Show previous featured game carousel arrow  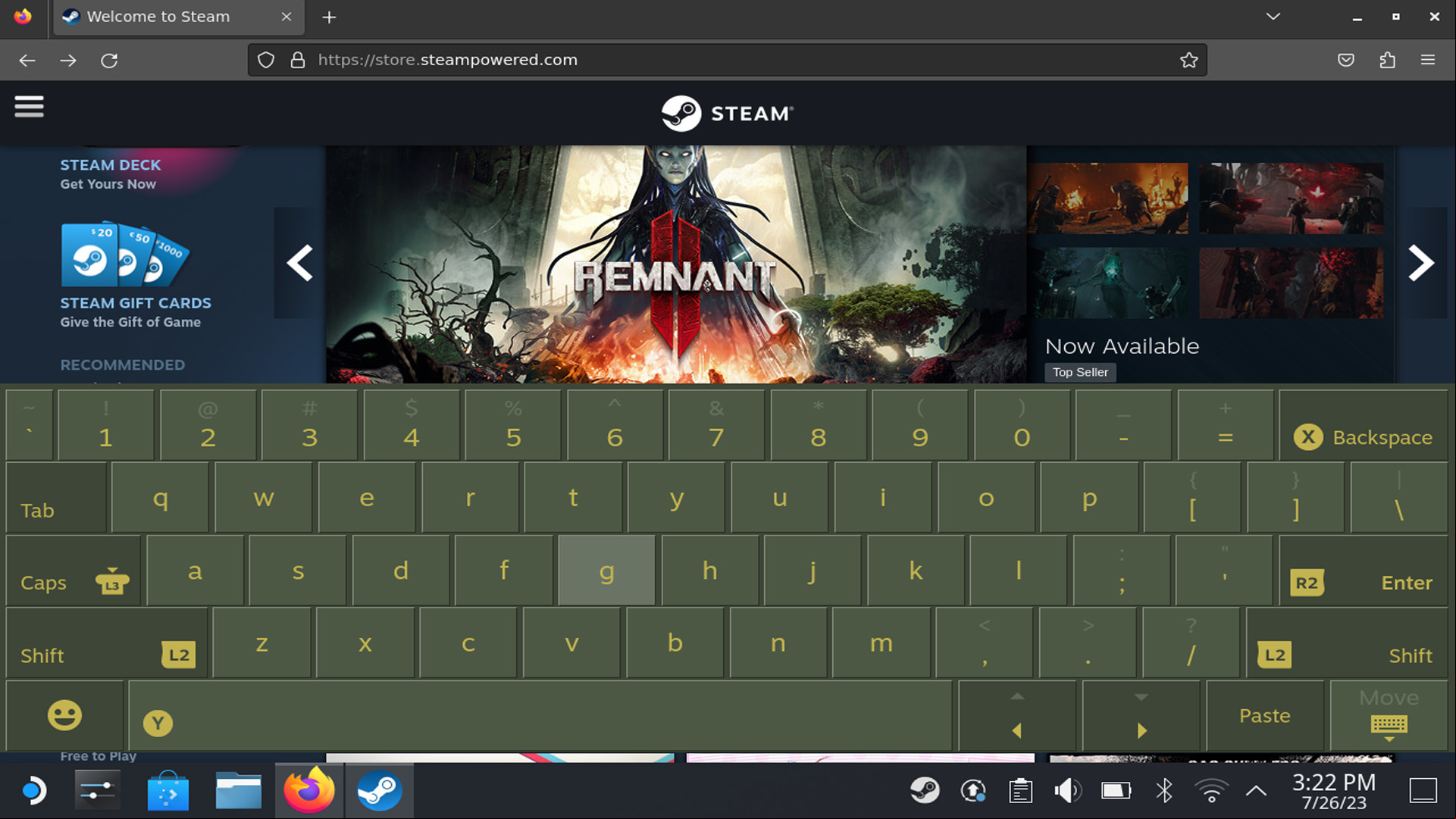[x=300, y=263]
